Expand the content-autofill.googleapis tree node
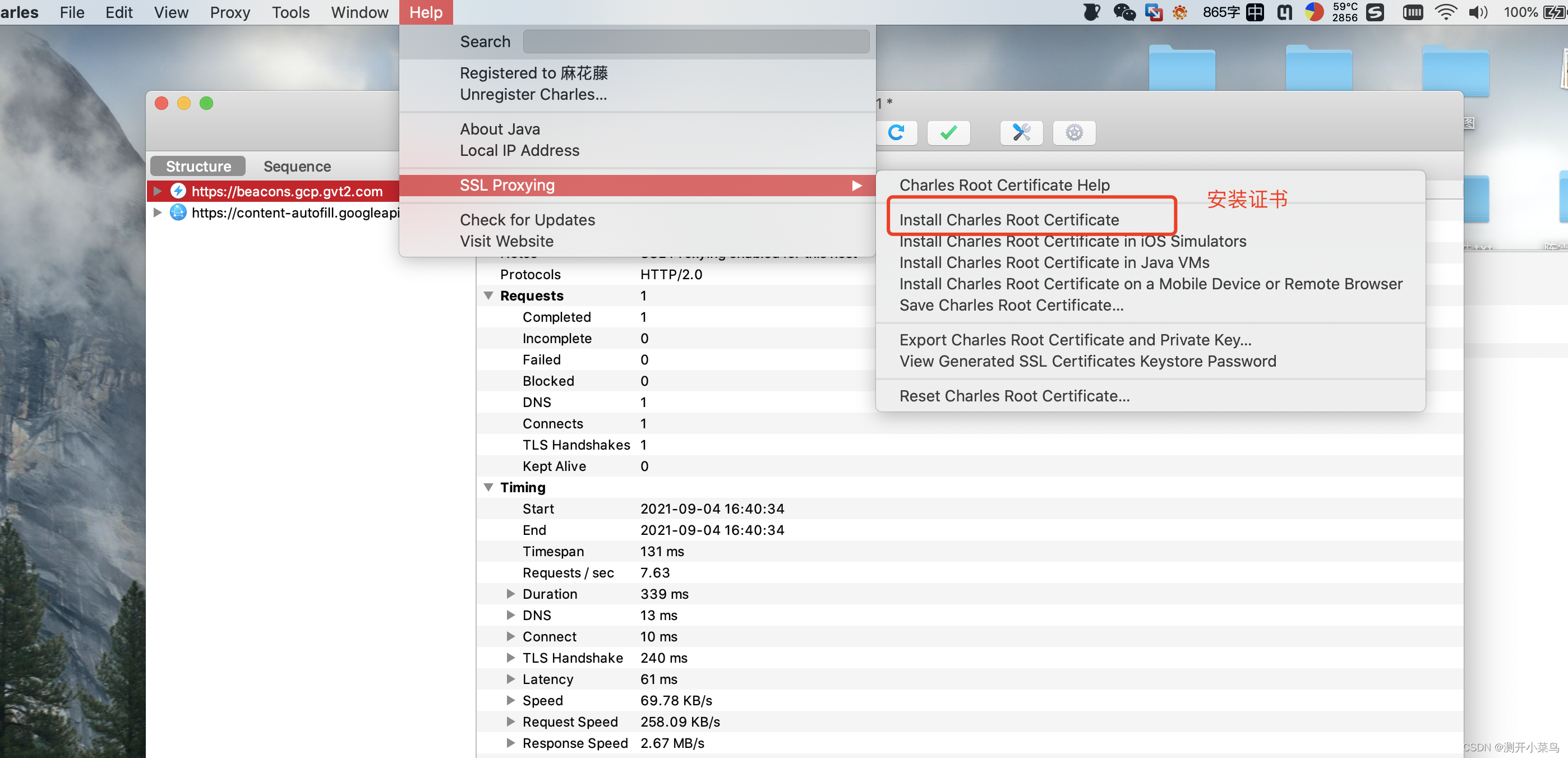Screen dimensions: 1568x758 point(158,212)
